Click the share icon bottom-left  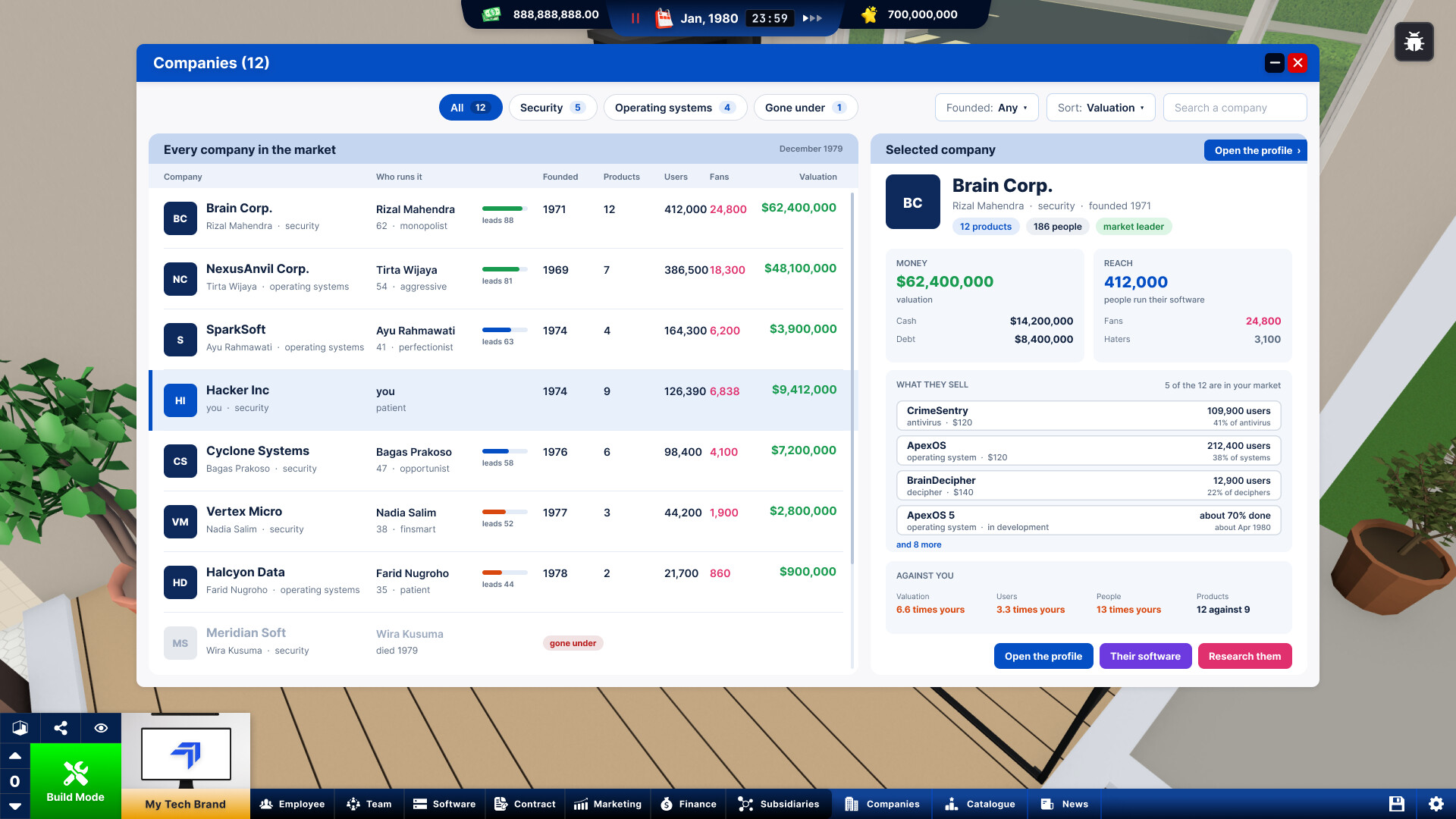tap(61, 728)
